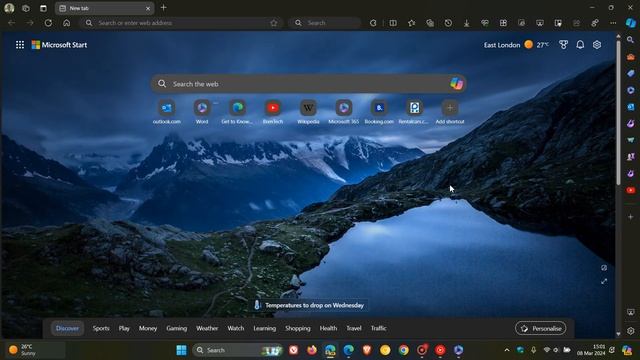Open Favourites from the toolbar
Image resolution: width=640 pixels, height=360 pixels.
pos(411,23)
